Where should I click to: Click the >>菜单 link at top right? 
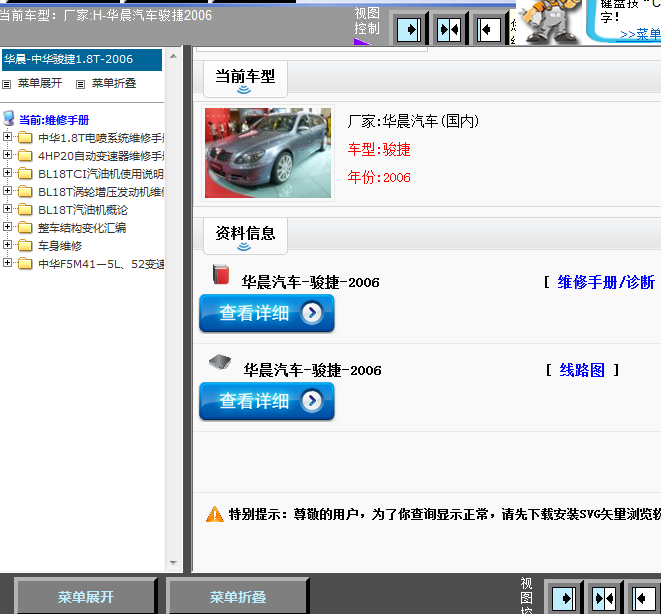coord(640,35)
